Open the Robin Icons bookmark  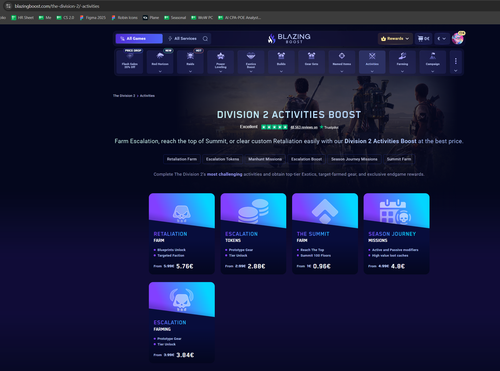pyautogui.click(x=124, y=18)
